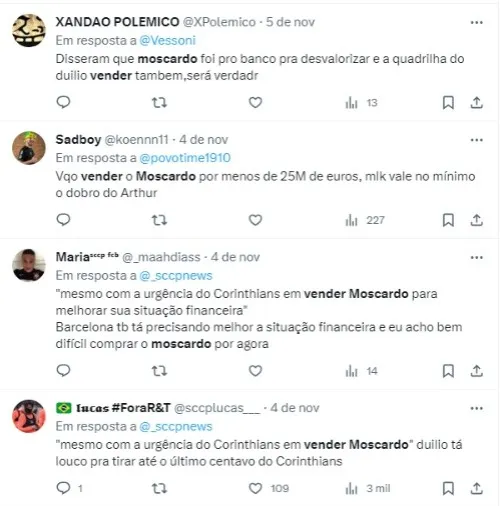Open XANDAO POLEMICO's avatar

point(29,30)
